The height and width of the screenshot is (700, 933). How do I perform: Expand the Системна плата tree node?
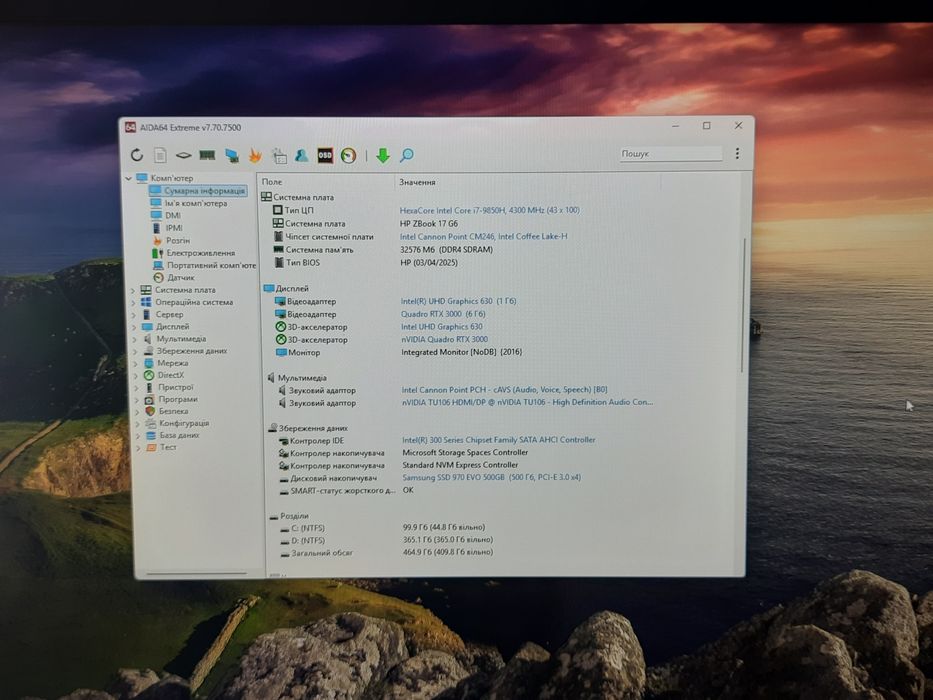tap(132, 290)
